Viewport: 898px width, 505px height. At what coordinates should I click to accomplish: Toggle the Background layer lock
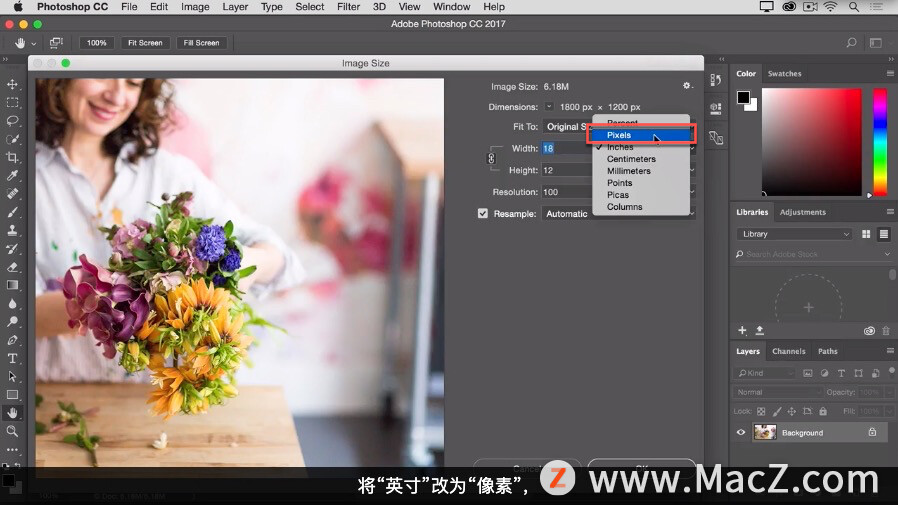click(872, 432)
